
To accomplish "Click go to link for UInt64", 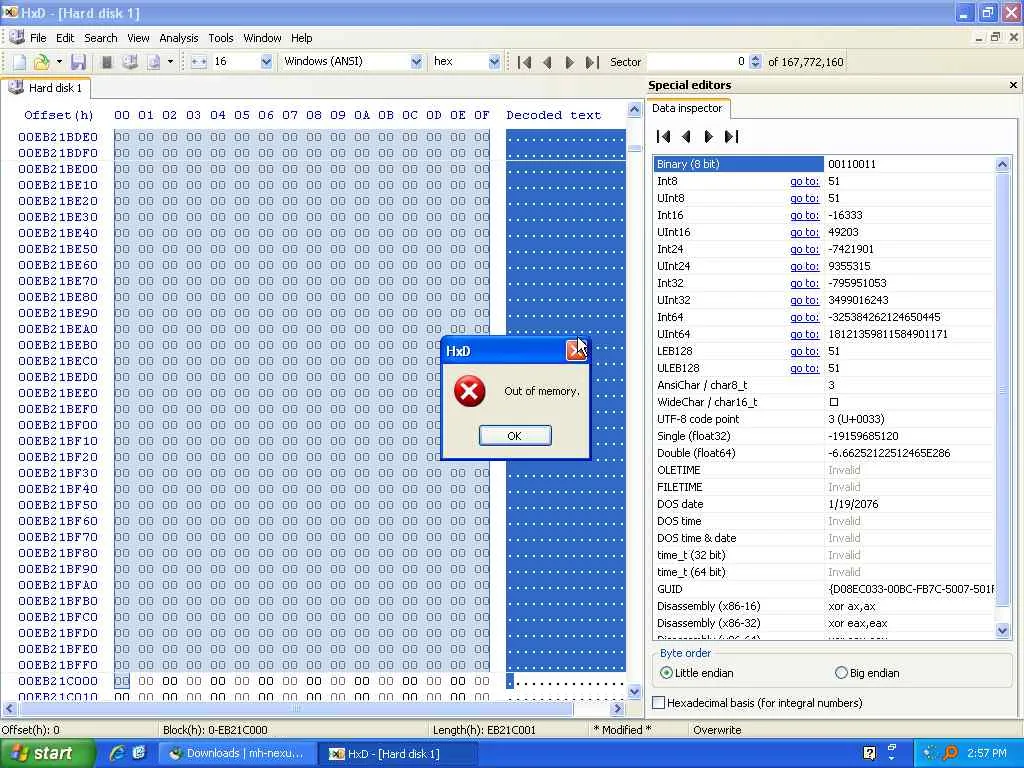I will pos(805,334).
